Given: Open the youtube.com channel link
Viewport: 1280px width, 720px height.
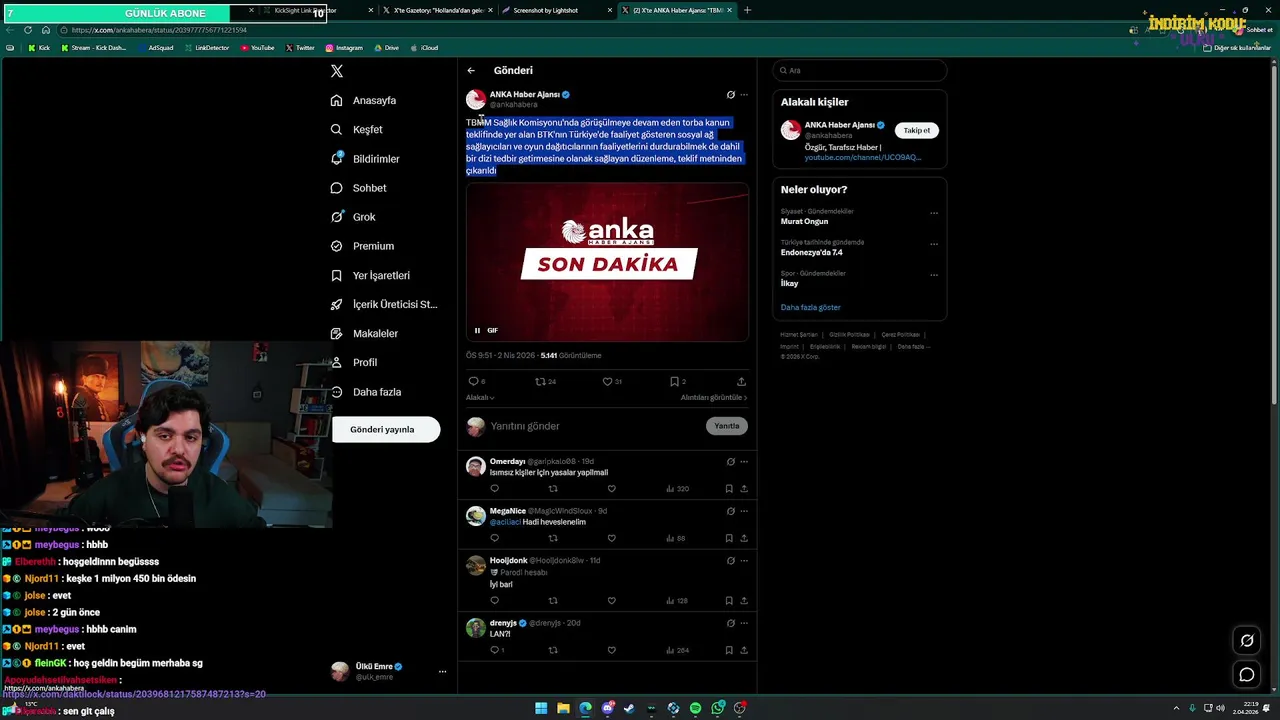Looking at the screenshot, I should (863, 157).
